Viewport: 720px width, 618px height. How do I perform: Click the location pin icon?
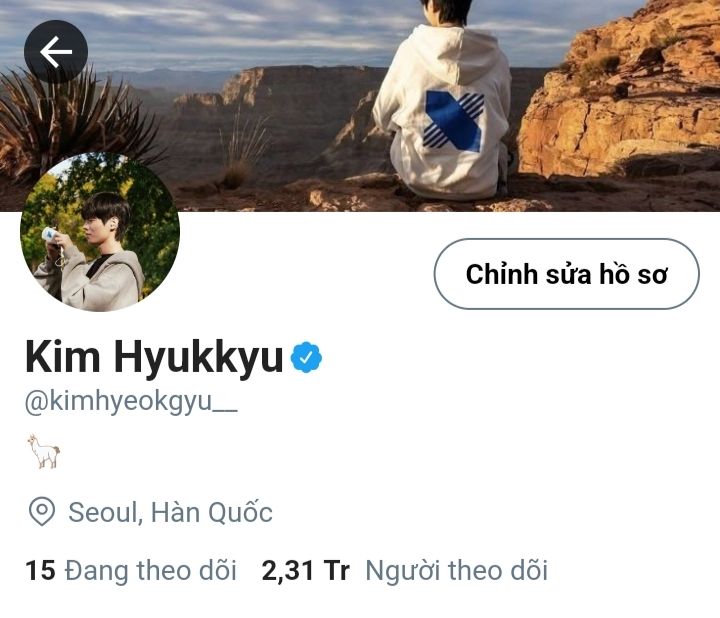tap(42, 511)
